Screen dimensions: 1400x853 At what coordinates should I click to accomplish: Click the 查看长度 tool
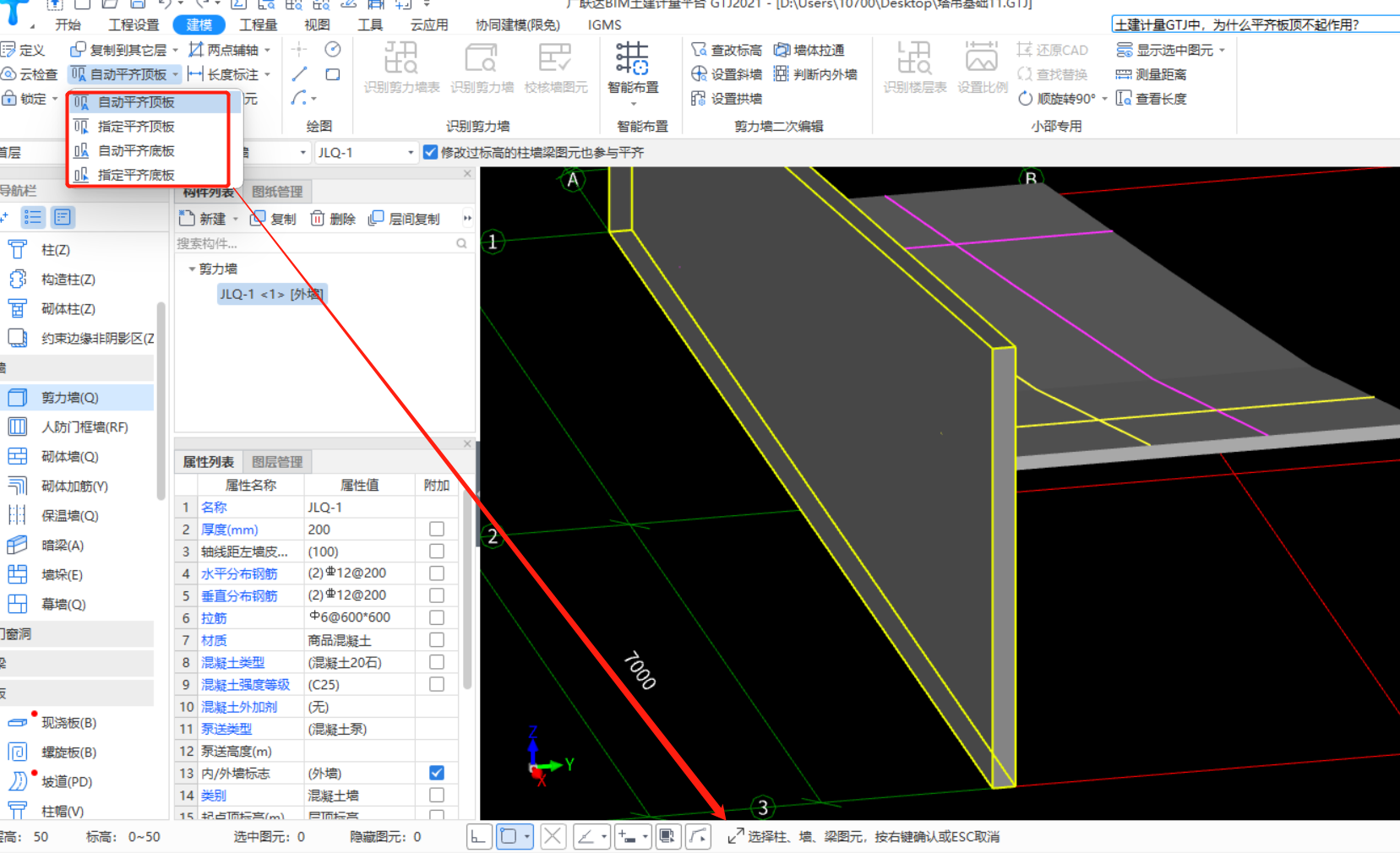pos(1151,99)
